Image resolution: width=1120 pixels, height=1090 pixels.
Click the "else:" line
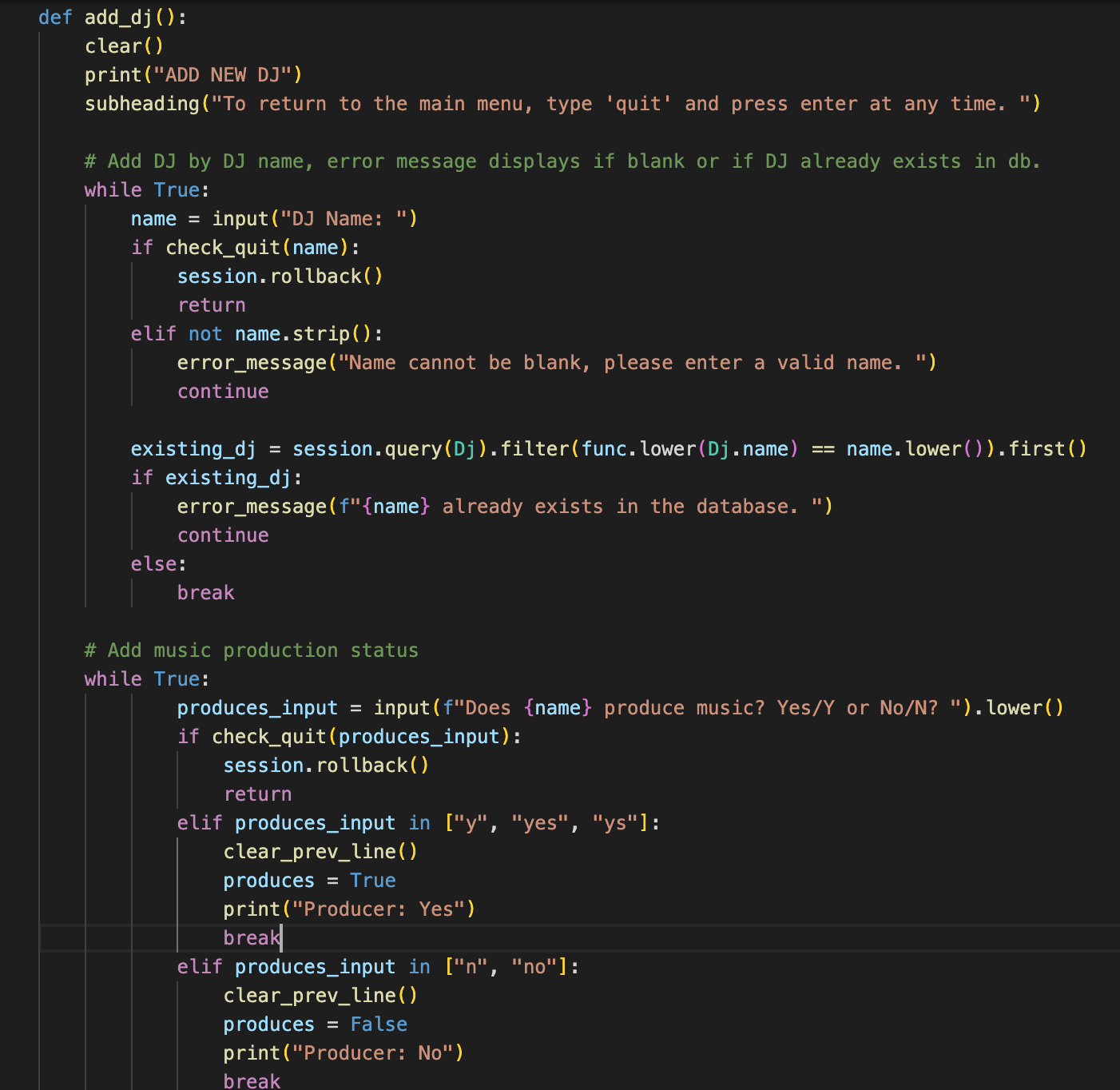159,564
